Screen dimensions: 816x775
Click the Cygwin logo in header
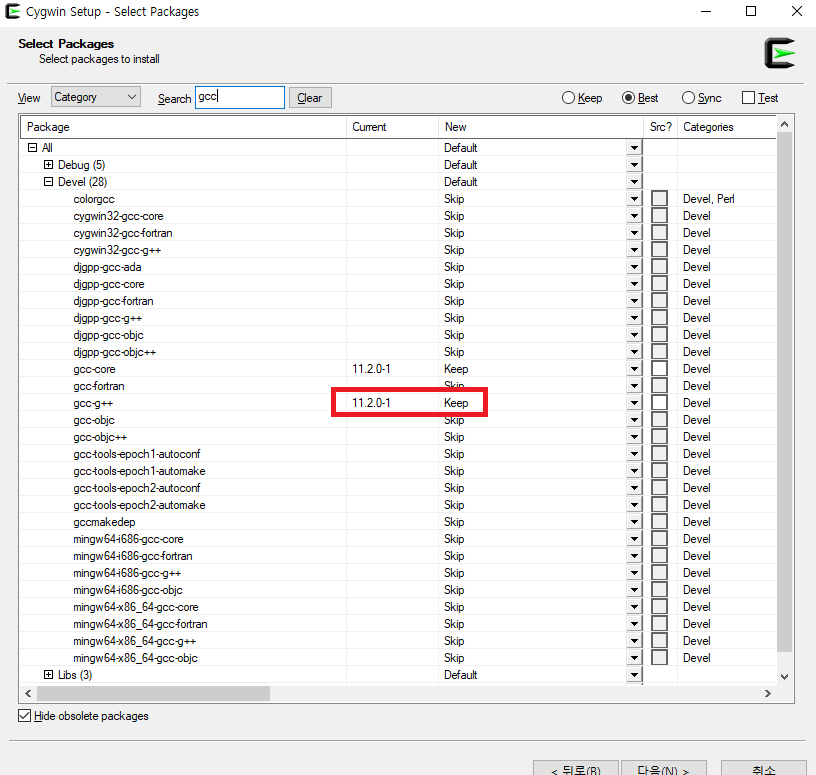tap(780, 53)
